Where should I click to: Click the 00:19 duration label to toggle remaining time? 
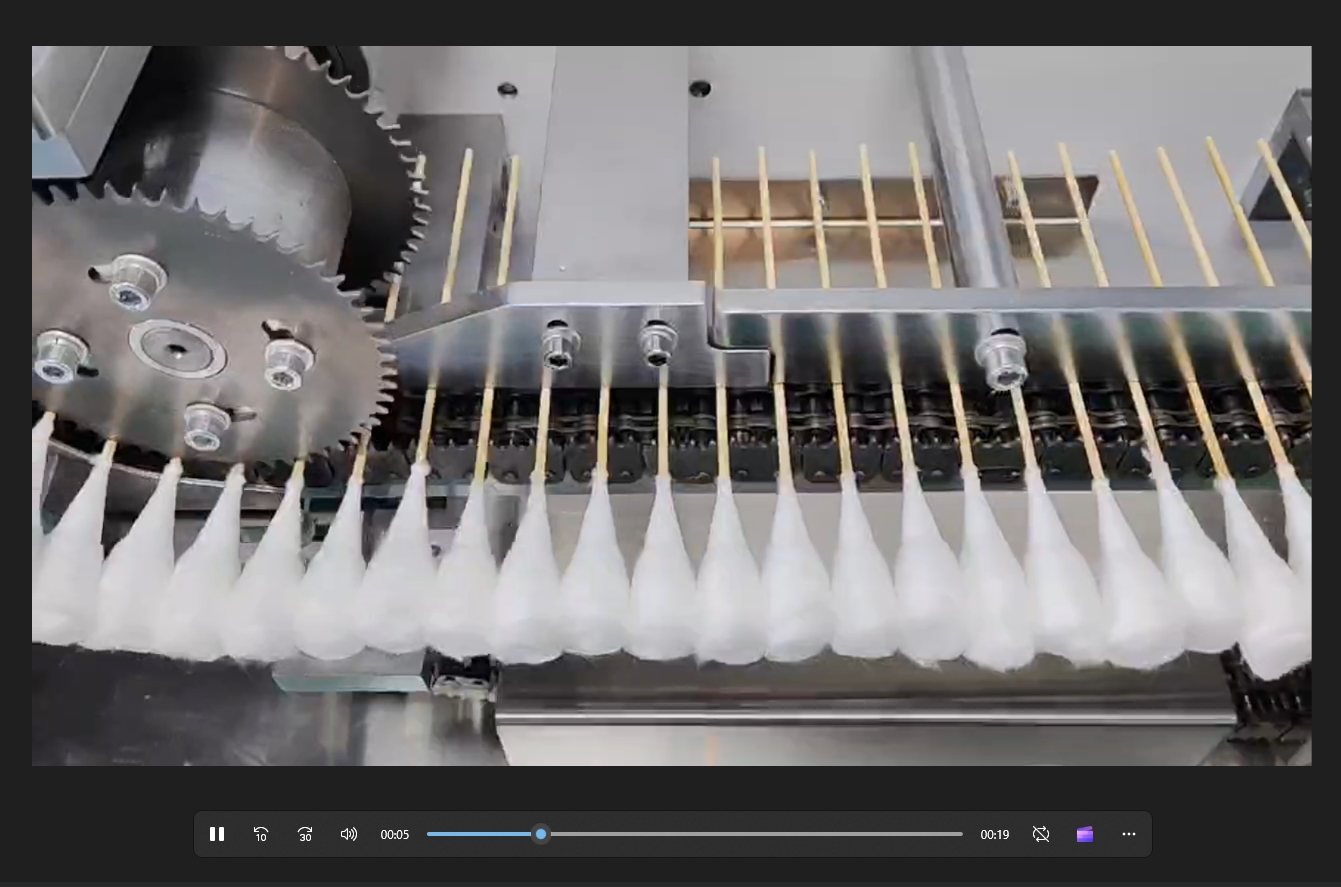[994, 834]
